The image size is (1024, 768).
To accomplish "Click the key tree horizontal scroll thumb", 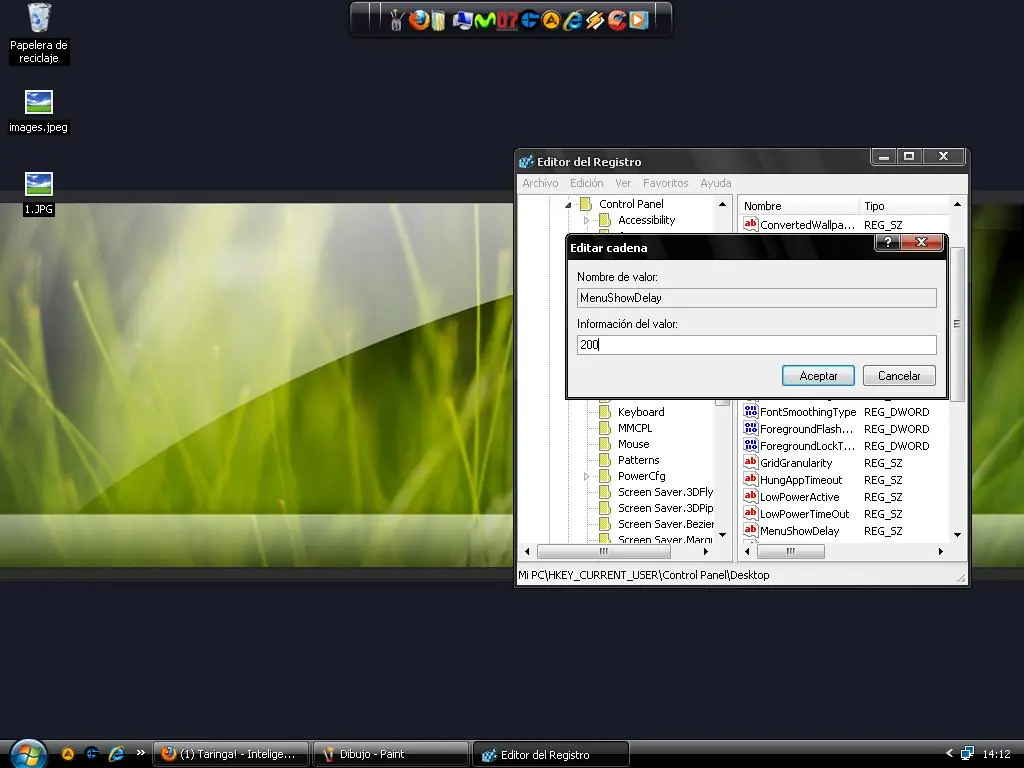I will 603,552.
